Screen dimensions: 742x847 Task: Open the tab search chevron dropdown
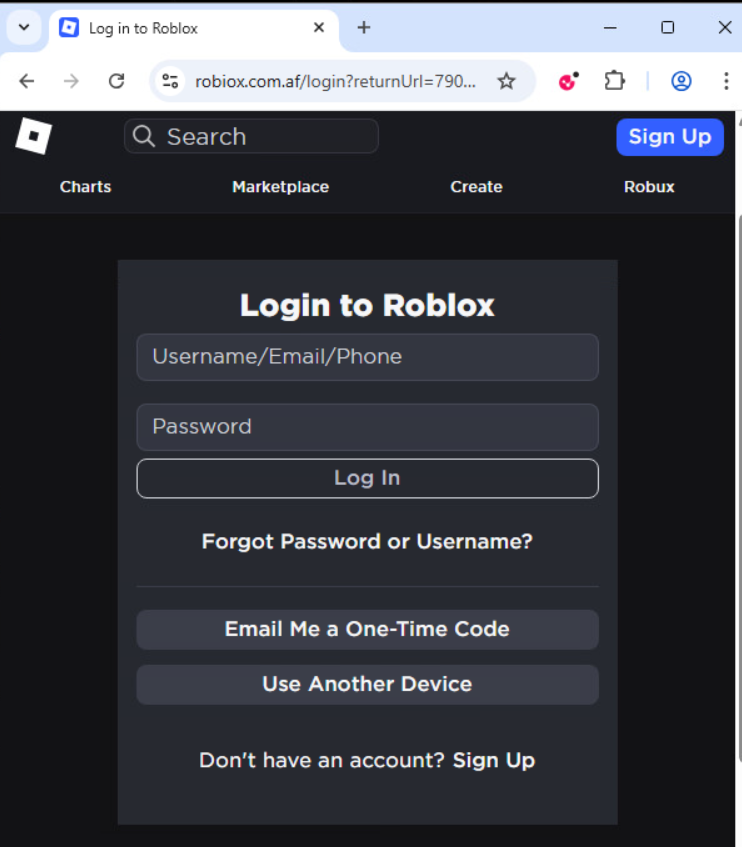pos(23,27)
